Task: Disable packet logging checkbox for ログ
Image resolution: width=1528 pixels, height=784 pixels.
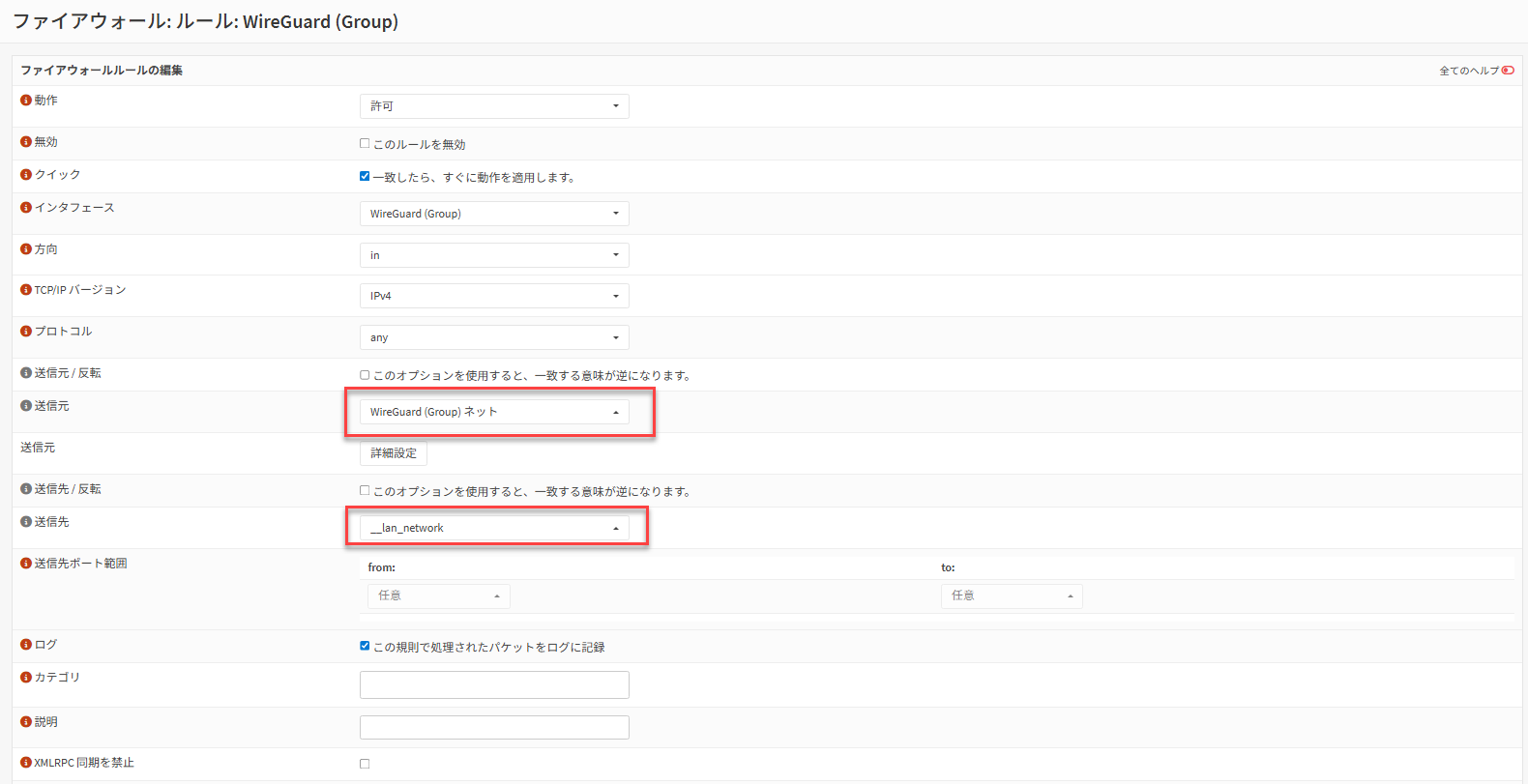Action: (x=365, y=646)
